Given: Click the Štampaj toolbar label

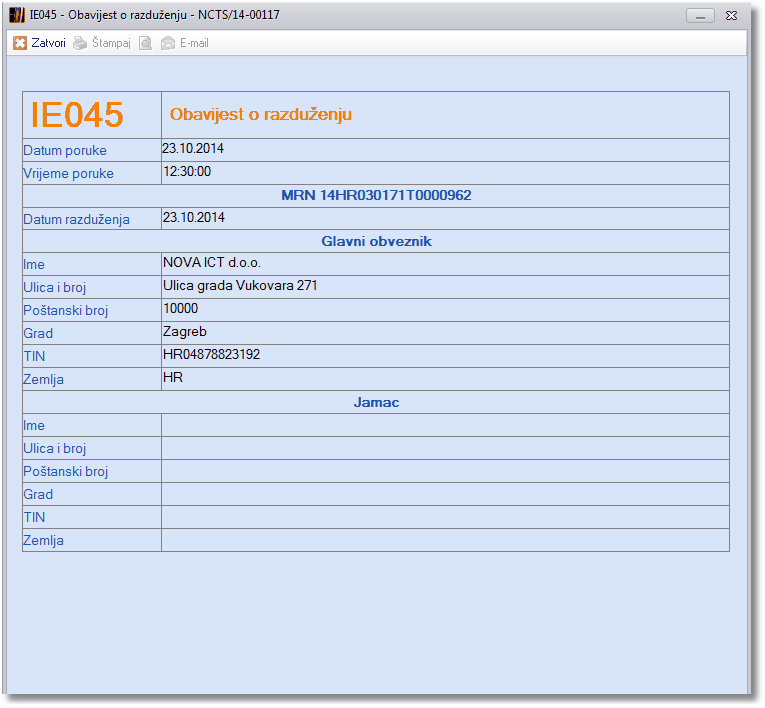Looking at the screenshot, I should coord(111,43).
